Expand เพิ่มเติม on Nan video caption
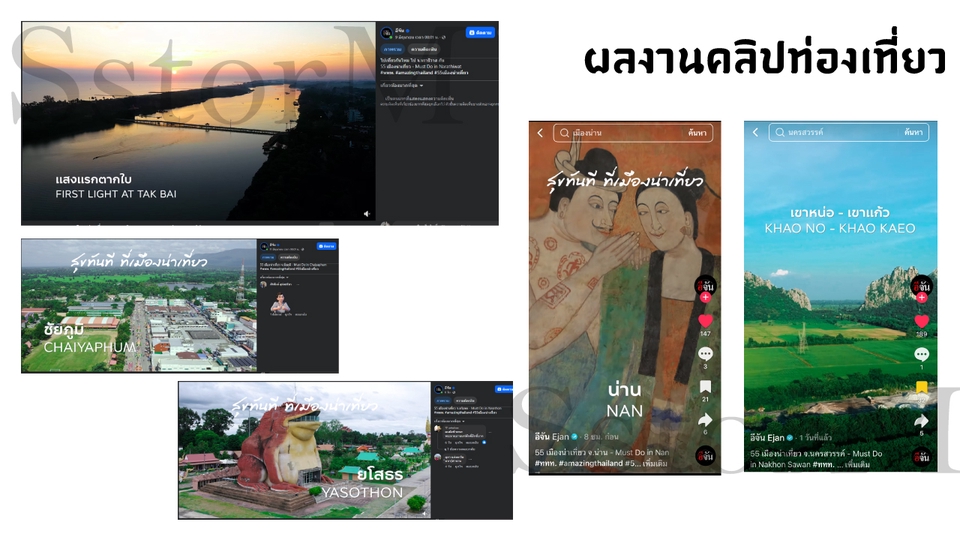Viewport: 960px width, 540px height. tap(655, 463)
